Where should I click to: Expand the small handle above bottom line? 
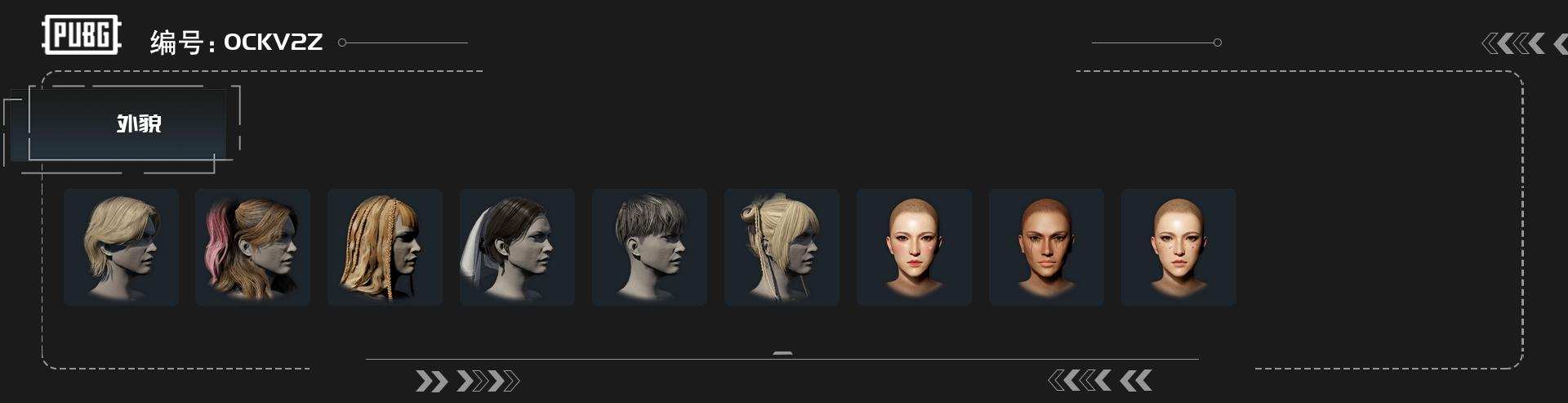click(x=782, y=353)
